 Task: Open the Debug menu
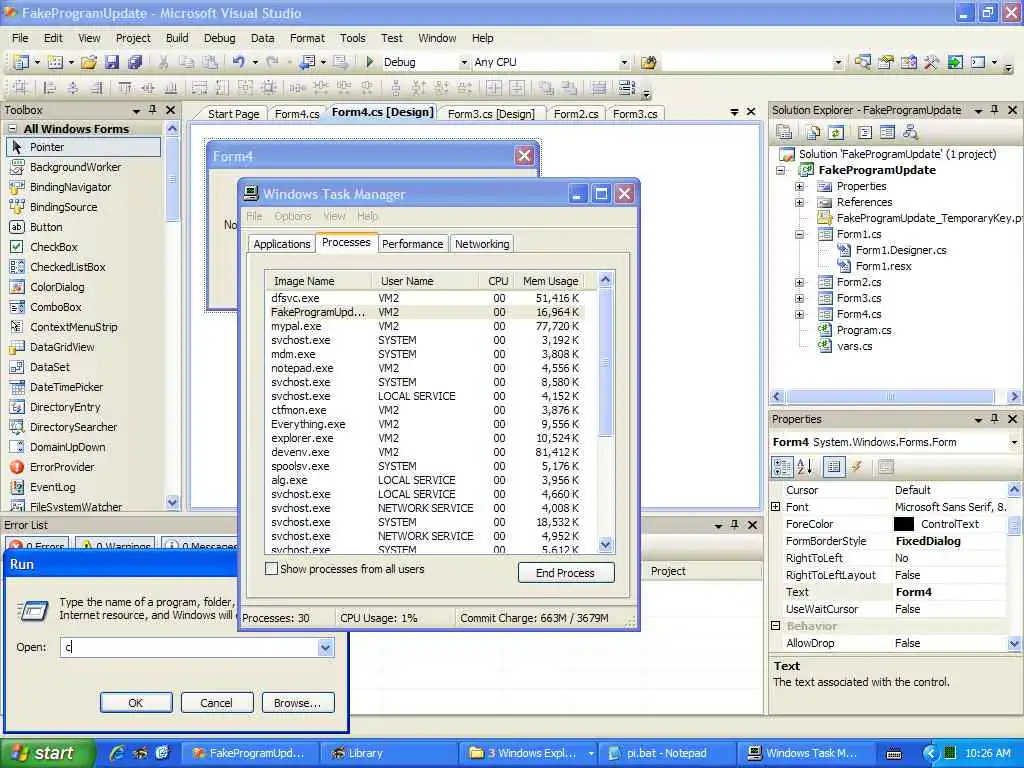pos(219,38)
